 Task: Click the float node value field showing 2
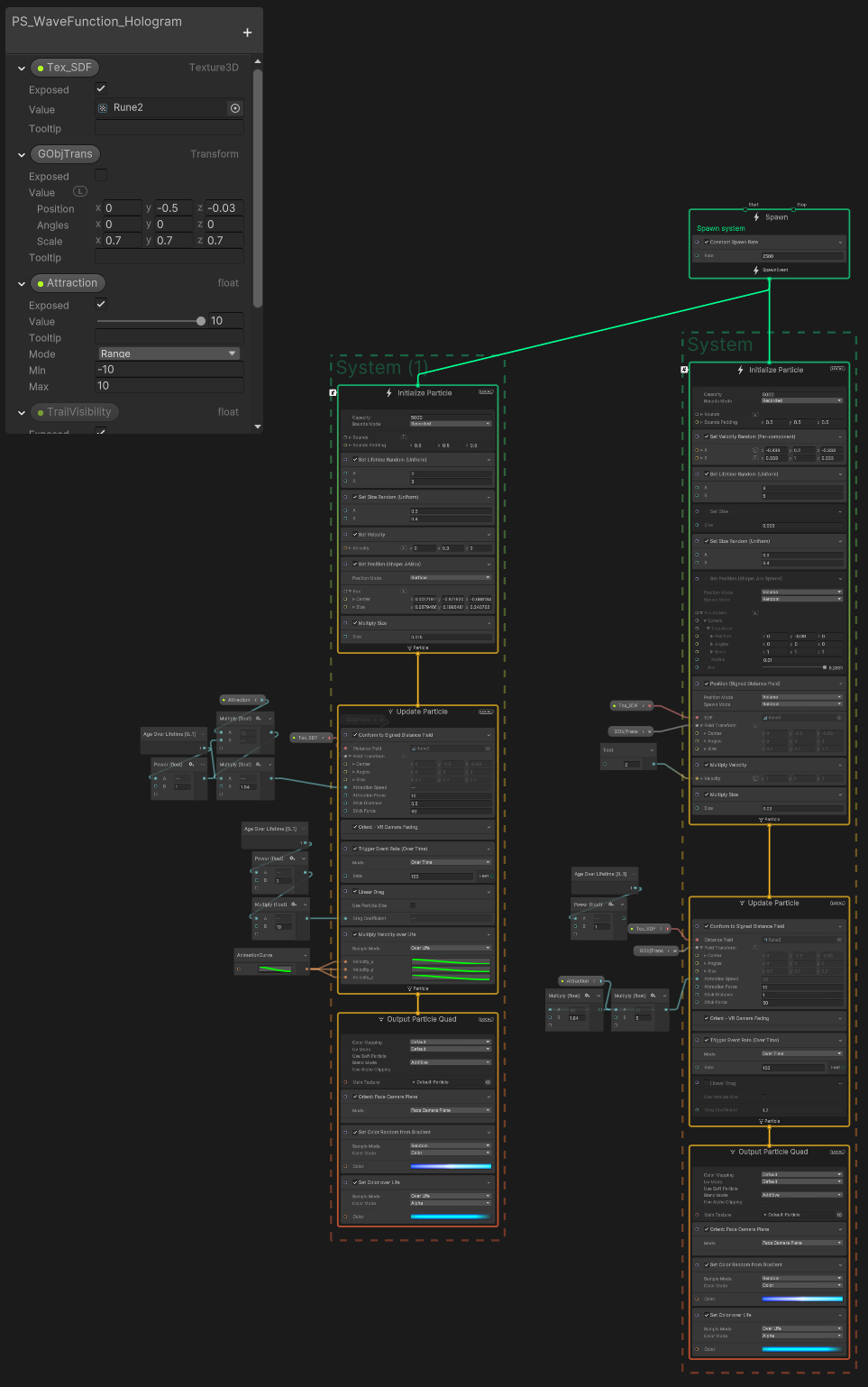[x=631, y=765]
